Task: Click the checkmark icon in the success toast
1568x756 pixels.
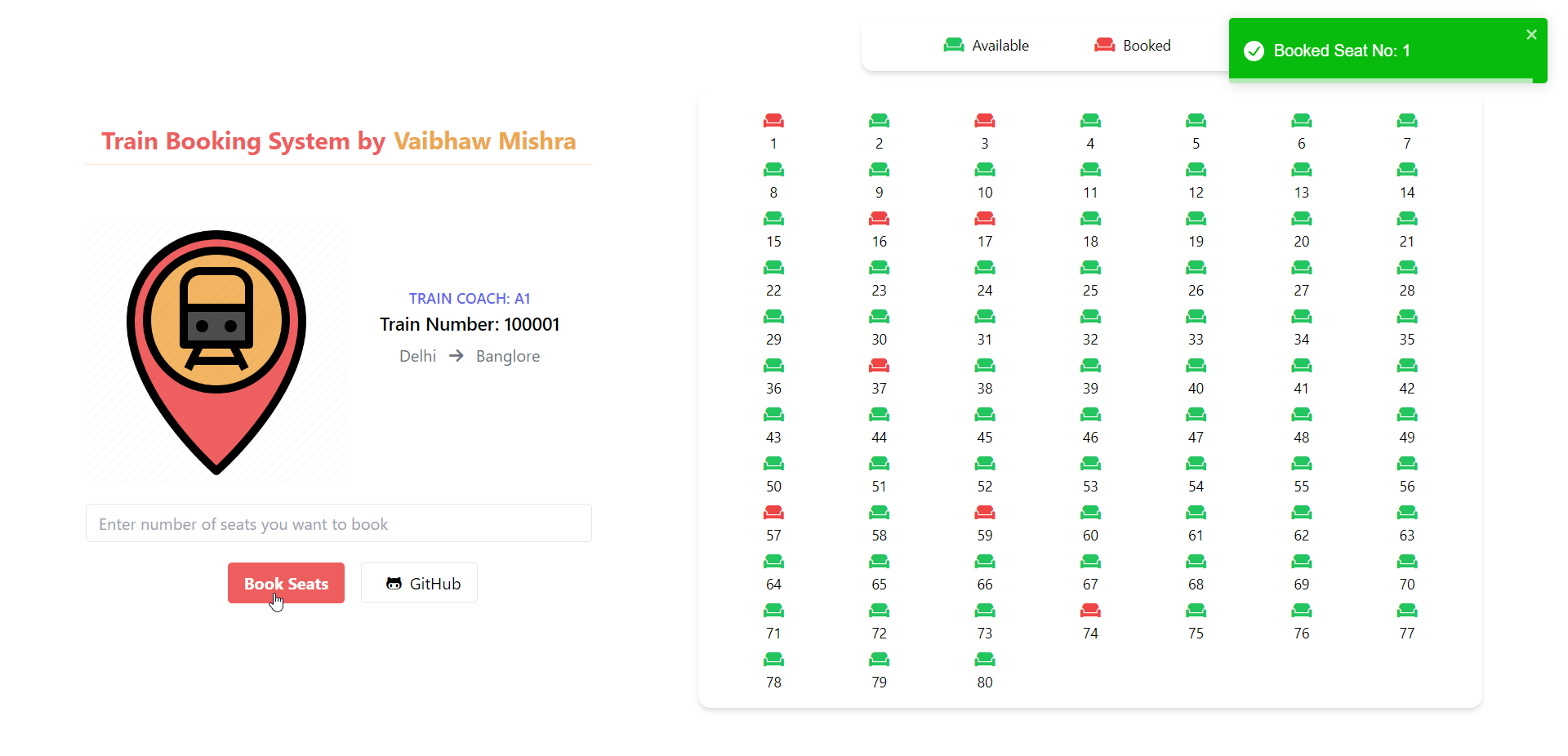Action: pyautogui.click(x=1254, y=51)
